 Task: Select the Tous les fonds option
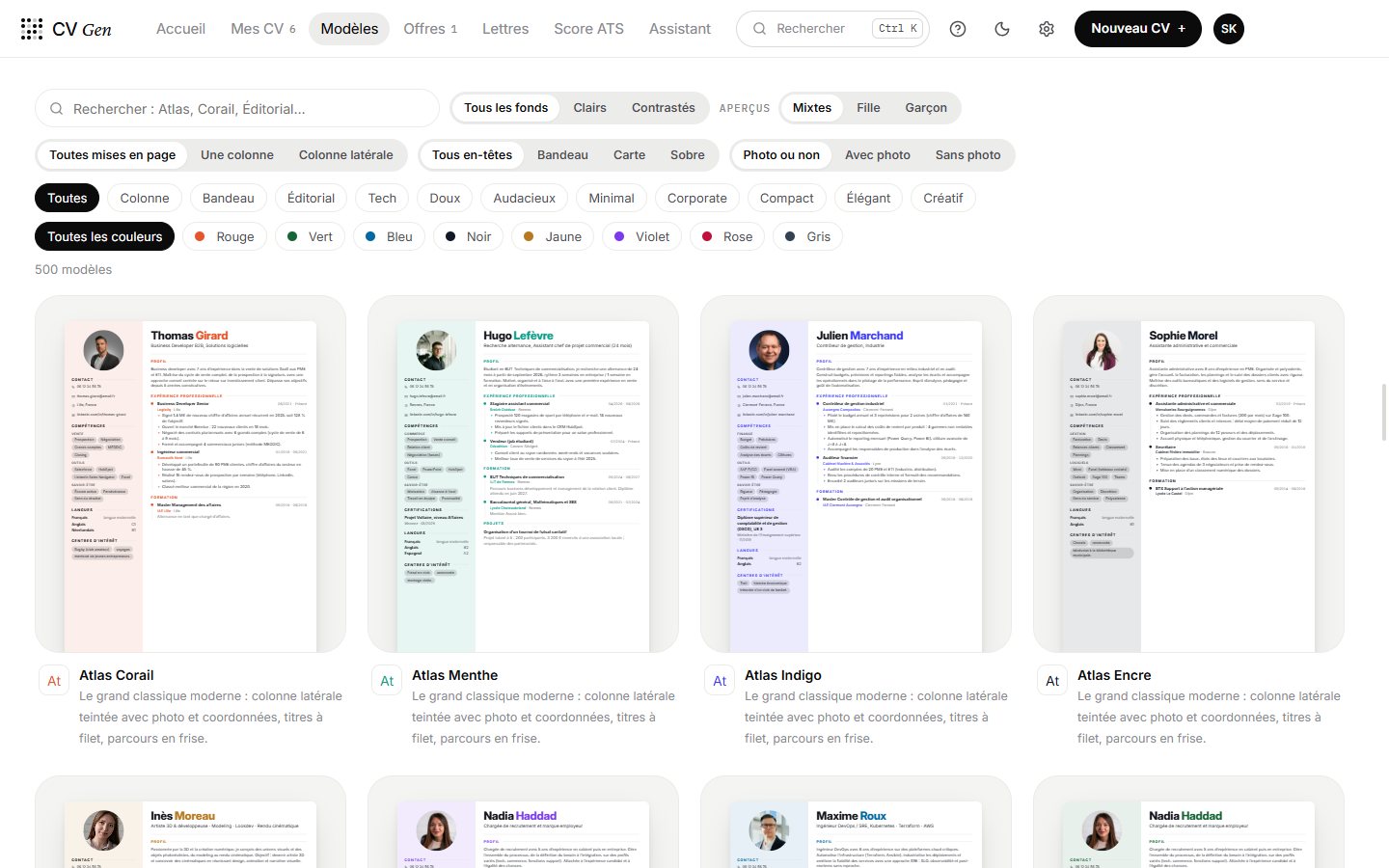pyautogui.click(x=506, y=108)
